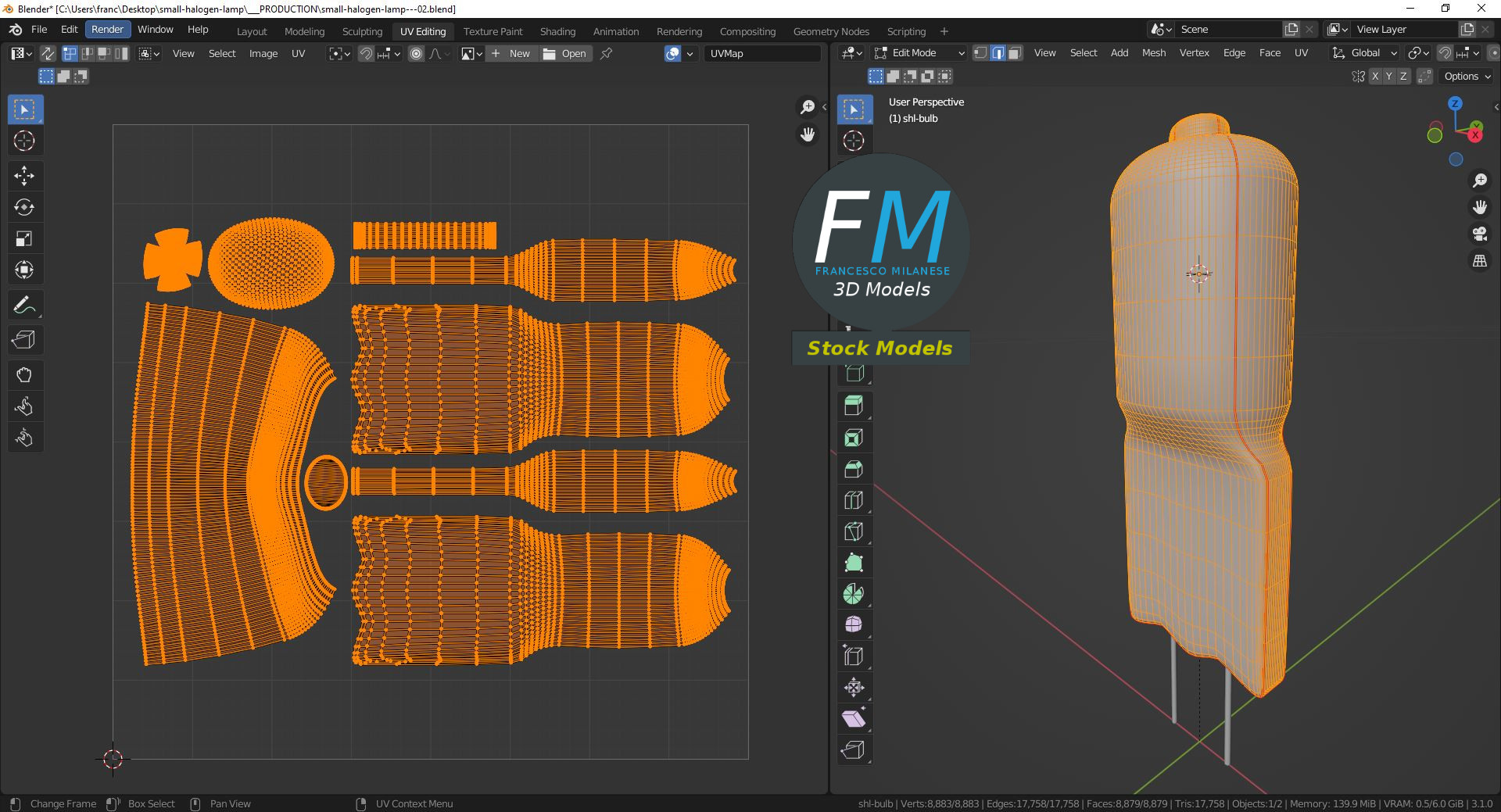Open the UV editor type dropdown
The image size is (1501, 812).
21,54
